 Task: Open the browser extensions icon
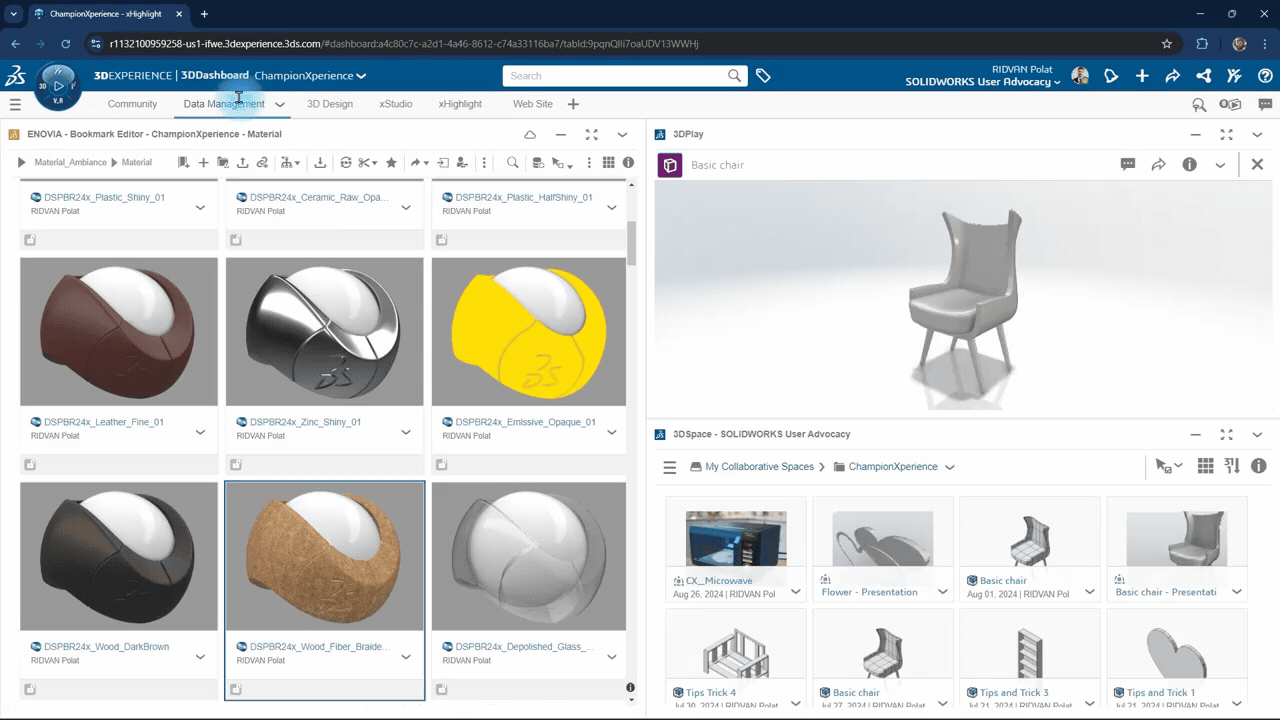click(x=1203, y=44)
